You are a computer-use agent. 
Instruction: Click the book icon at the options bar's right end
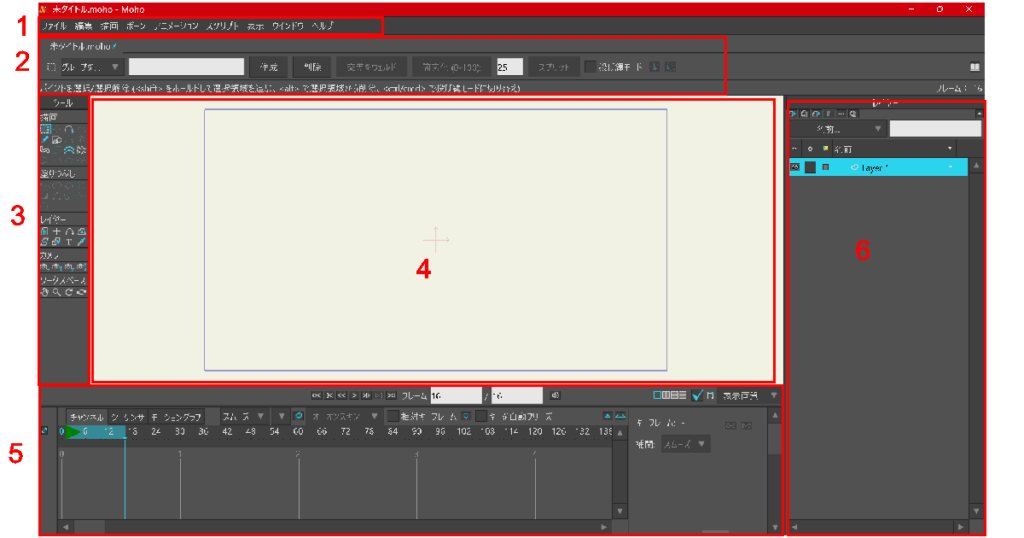[x=974, y=67]
